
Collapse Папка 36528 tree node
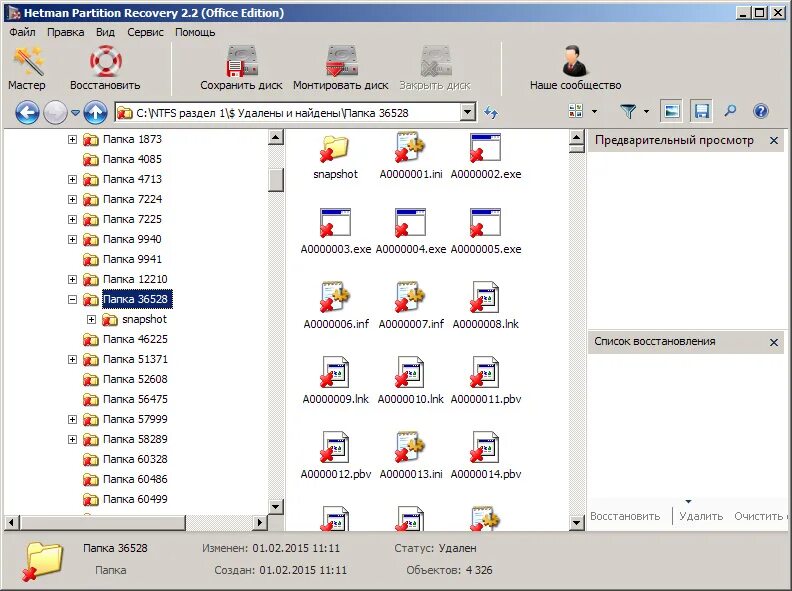(x=72, y=300)
